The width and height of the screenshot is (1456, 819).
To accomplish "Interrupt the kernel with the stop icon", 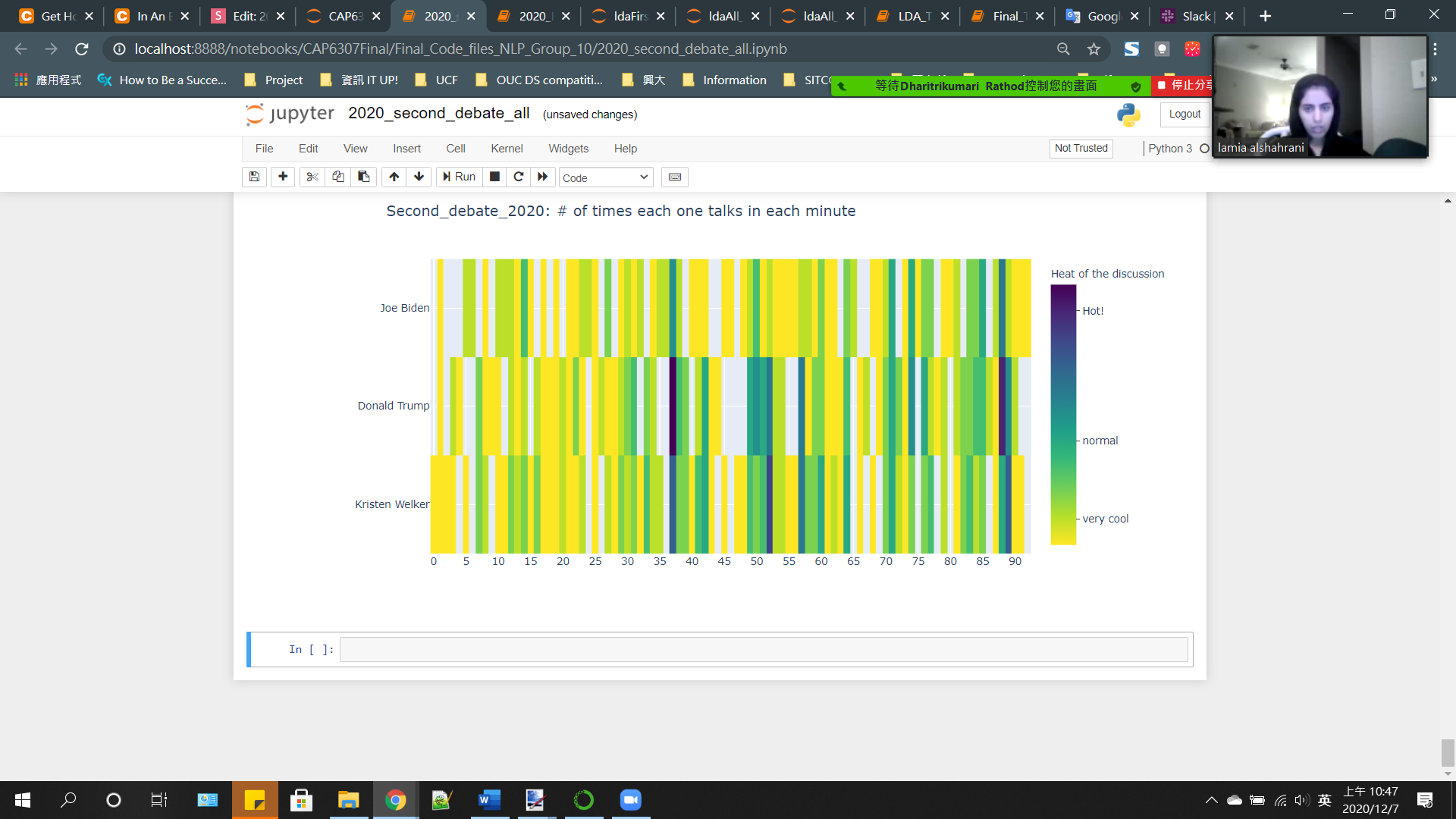I will click(494, 177).
